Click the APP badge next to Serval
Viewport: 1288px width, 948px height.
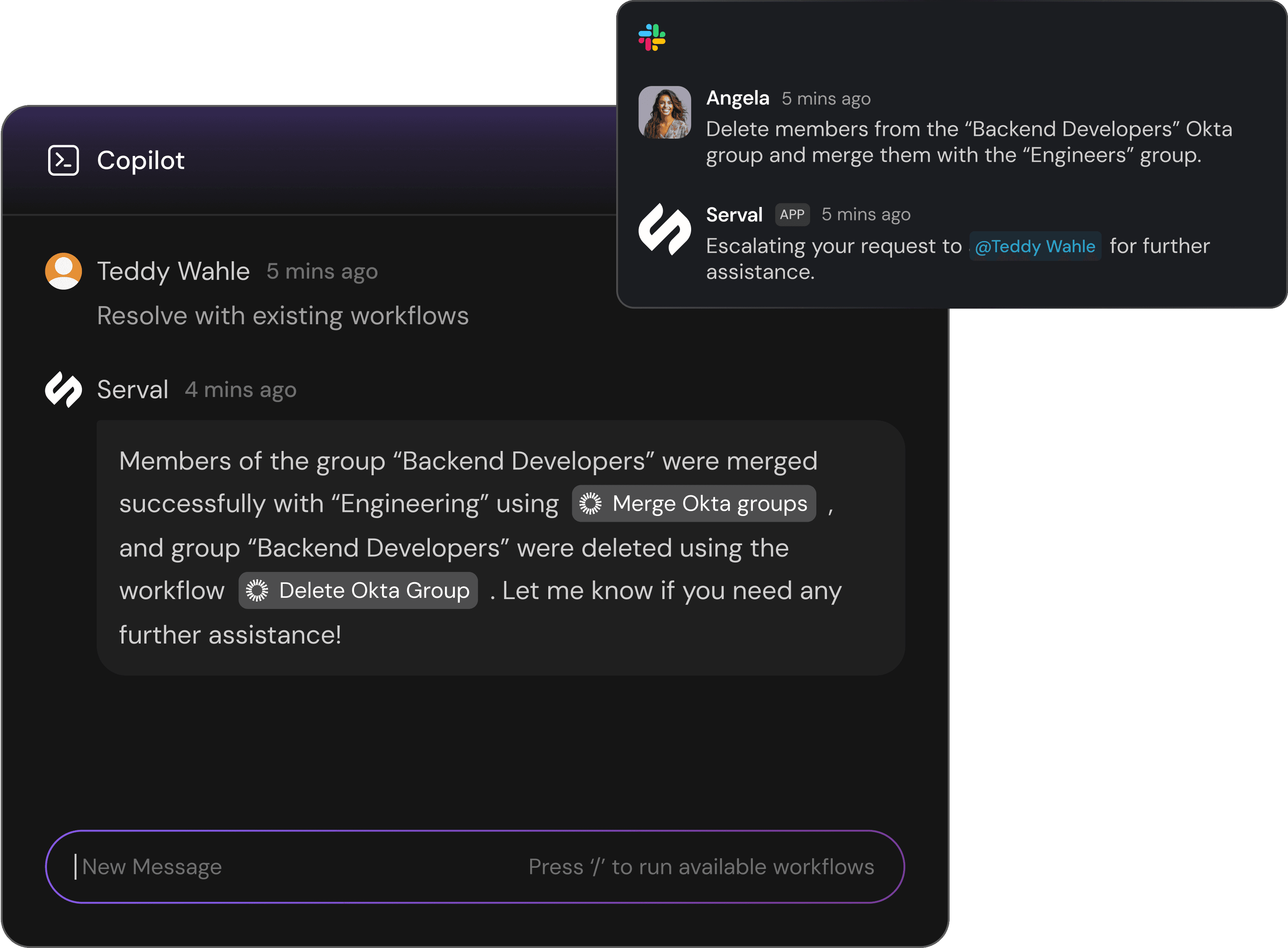click(x=792, y=215)
